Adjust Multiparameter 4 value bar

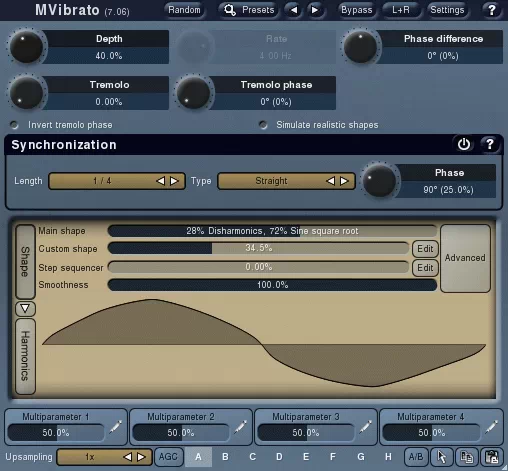pyautogui.click(x=432, y=433)
